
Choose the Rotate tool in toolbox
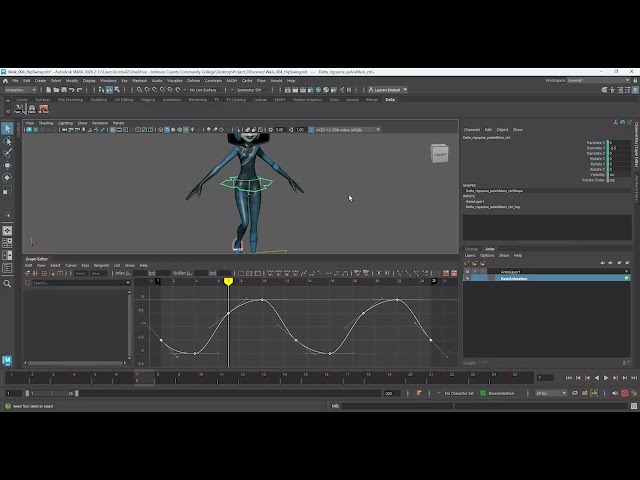click(7, 178)
